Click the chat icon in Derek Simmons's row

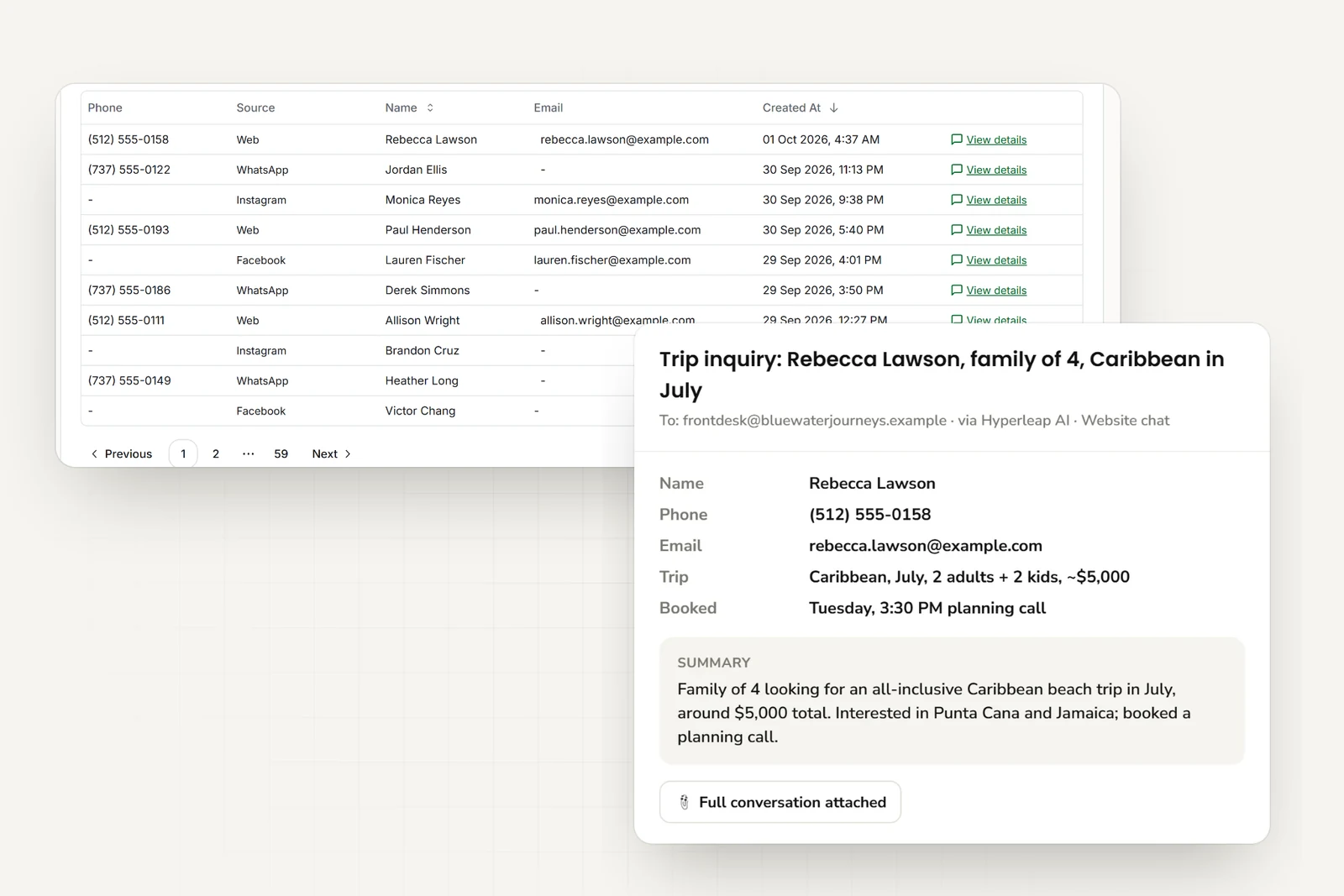(x=956, y=291)
